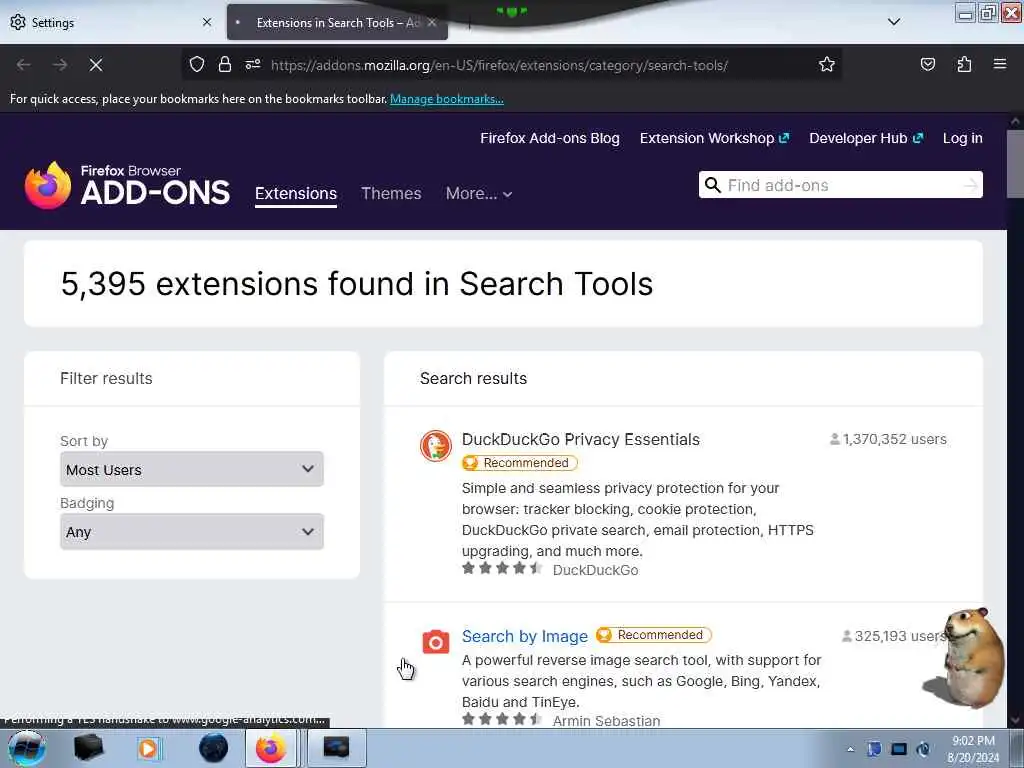
Task: Click the network tray icon
Action: click(899, 749)
